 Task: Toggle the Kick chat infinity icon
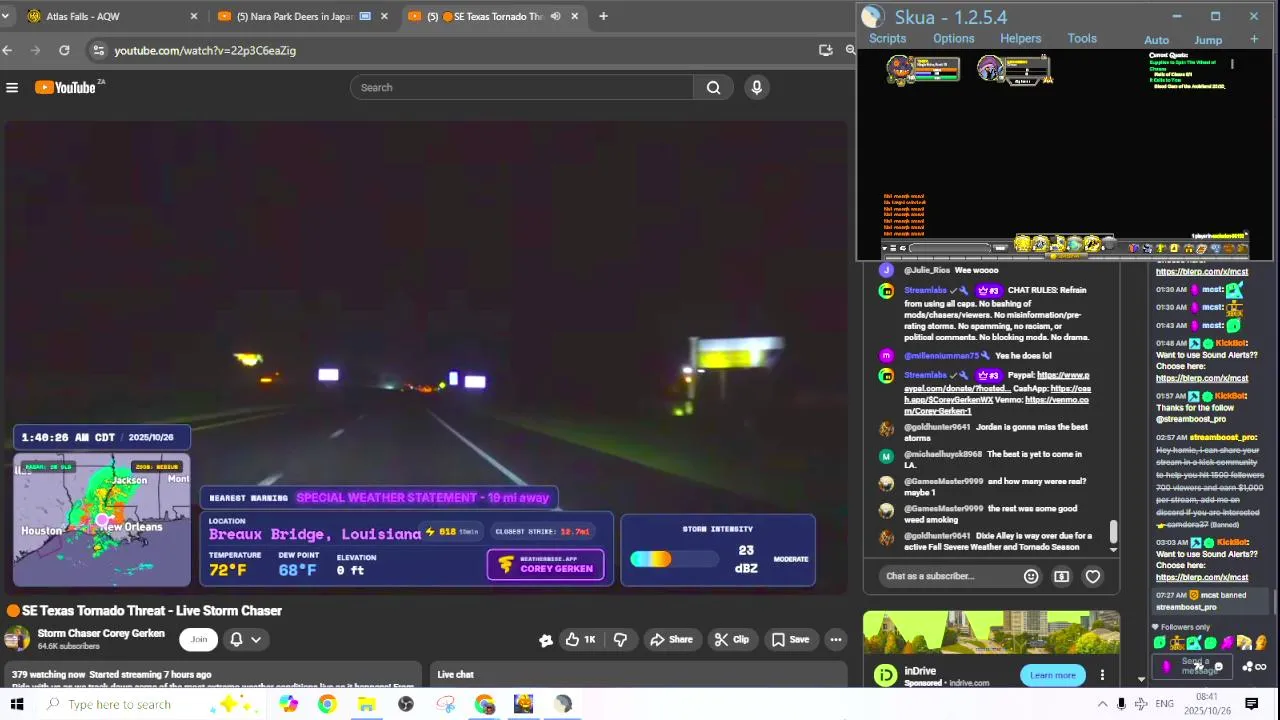tap(1260, 667)
